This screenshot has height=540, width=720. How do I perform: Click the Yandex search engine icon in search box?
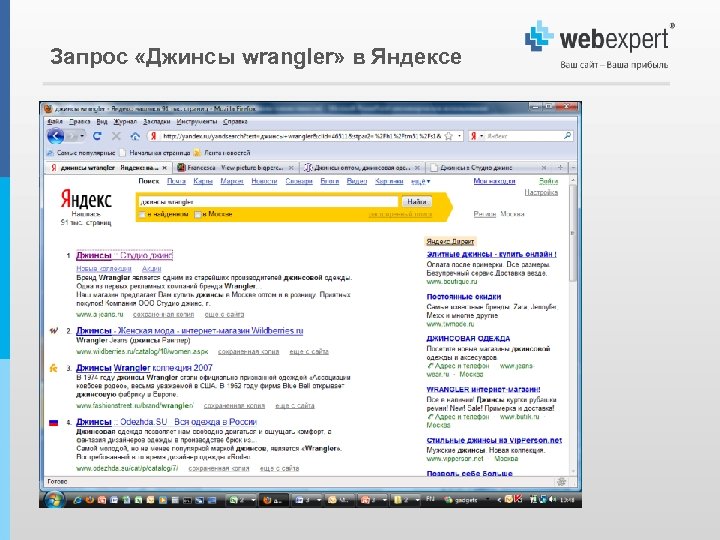[473, 136]
